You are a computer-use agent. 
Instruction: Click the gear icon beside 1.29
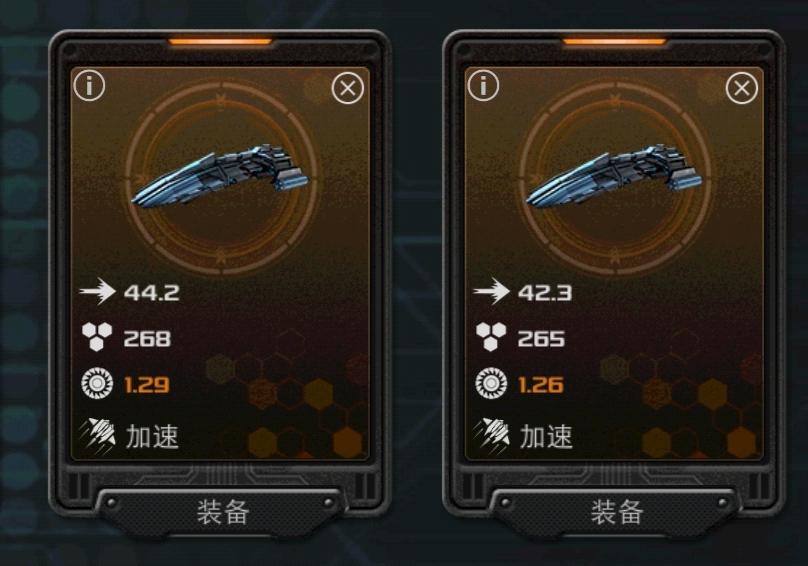(x=97, y=384)
